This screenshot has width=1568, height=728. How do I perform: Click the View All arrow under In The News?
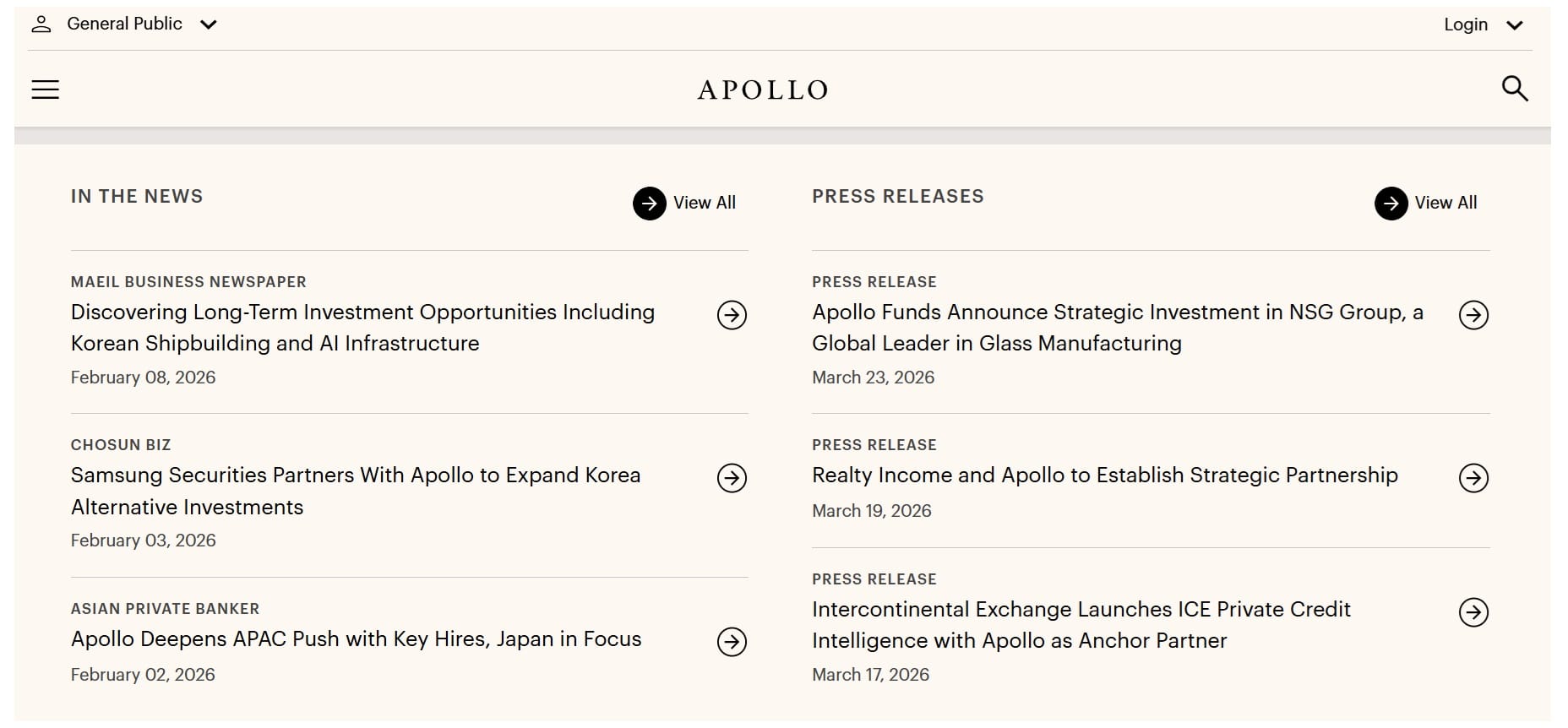649,203
